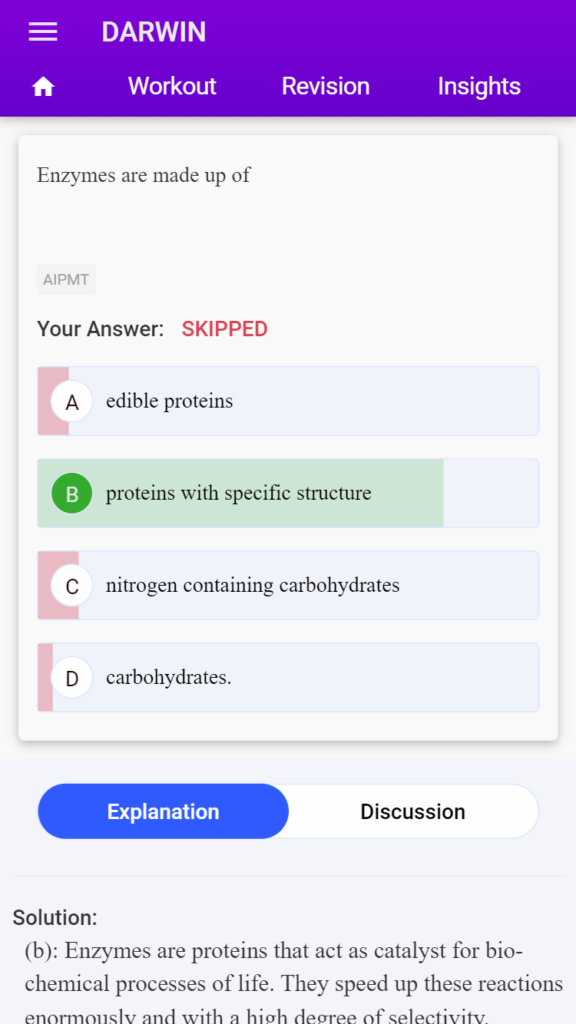Viewport: 576px width, 1024px height.
Task: Open the hamburger menu icon
Action: pos(43,32)
